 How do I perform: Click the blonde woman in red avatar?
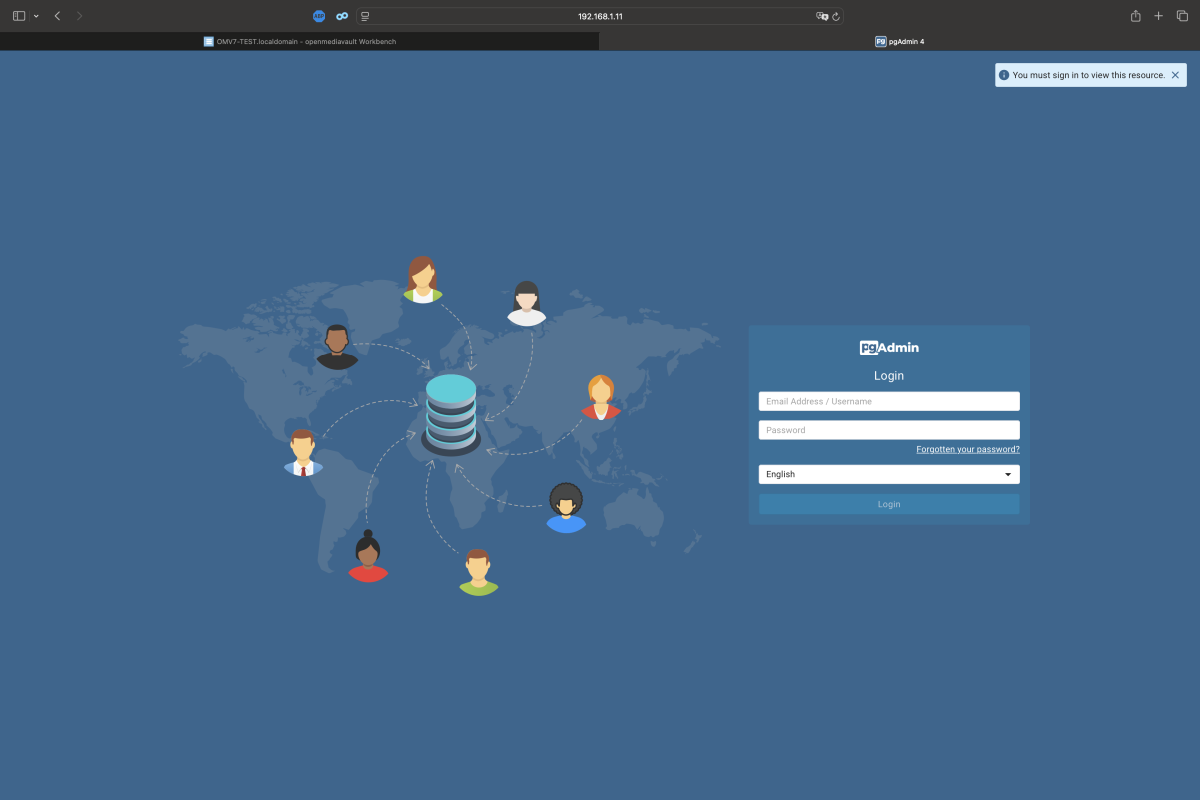[x=601, y=398]
